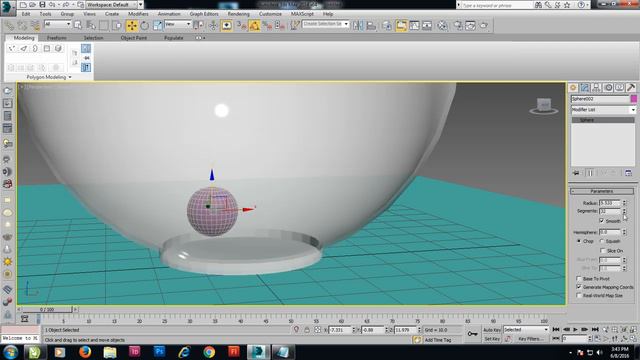Open Select by Name dialog
The height and width of the screenshot is (360, 640).
click(91, 26)
